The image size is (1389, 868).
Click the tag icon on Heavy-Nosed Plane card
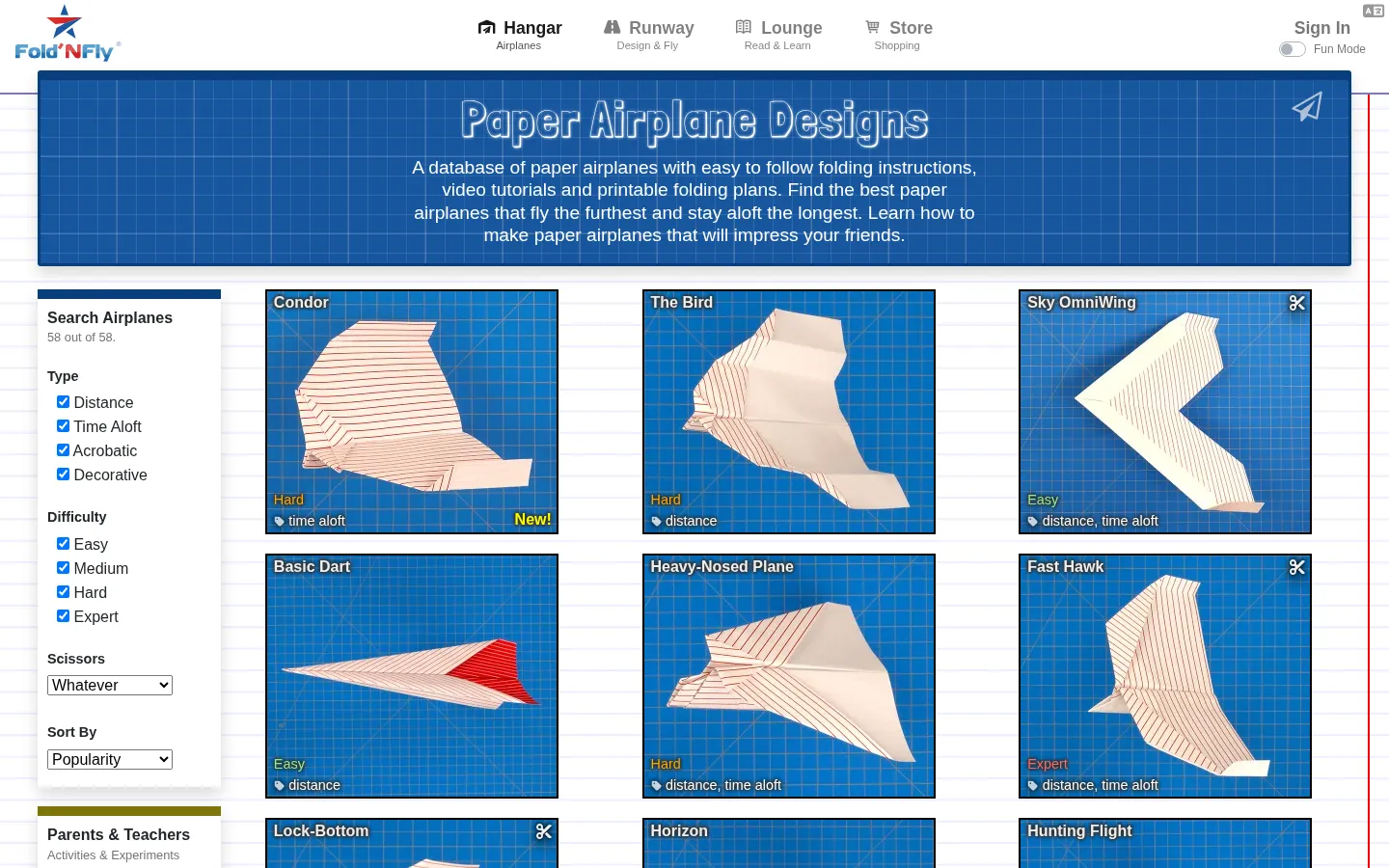[x=656, y=786]
